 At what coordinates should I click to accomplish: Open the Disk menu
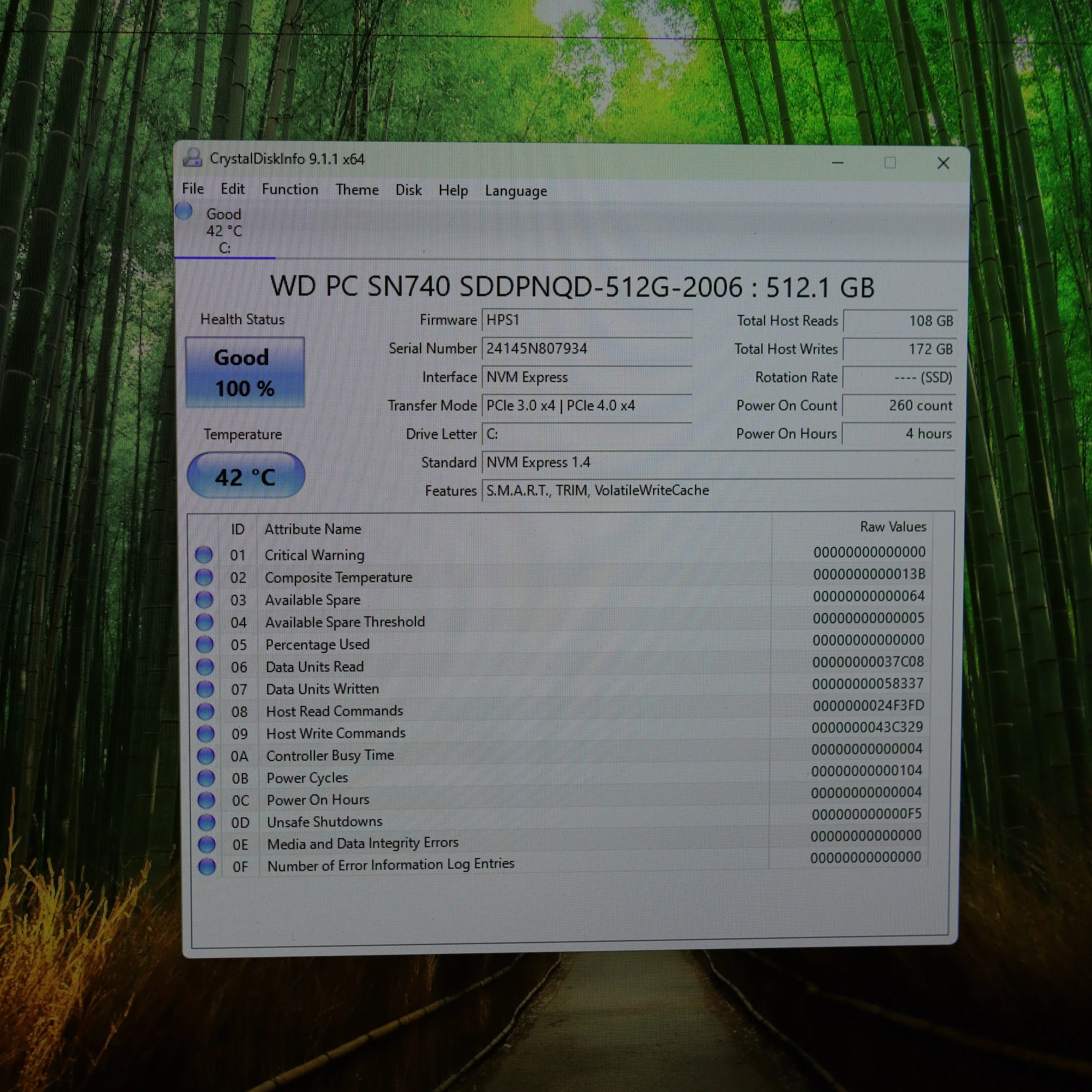tap(409, 190)
